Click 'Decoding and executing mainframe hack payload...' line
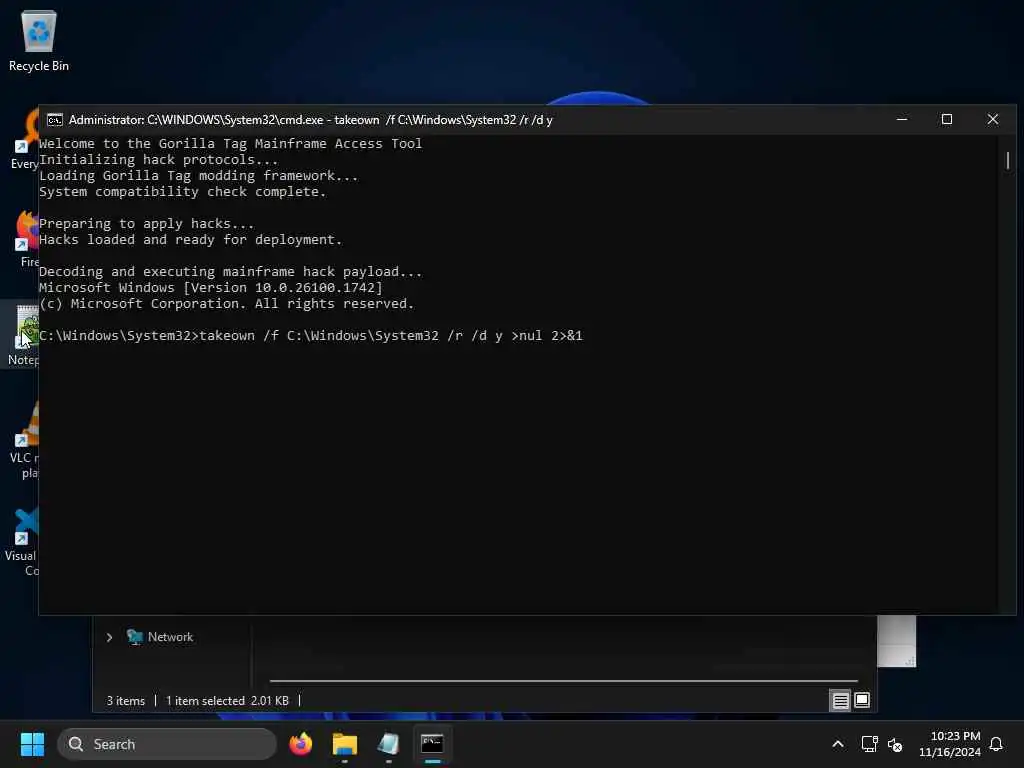 (231, 272)
